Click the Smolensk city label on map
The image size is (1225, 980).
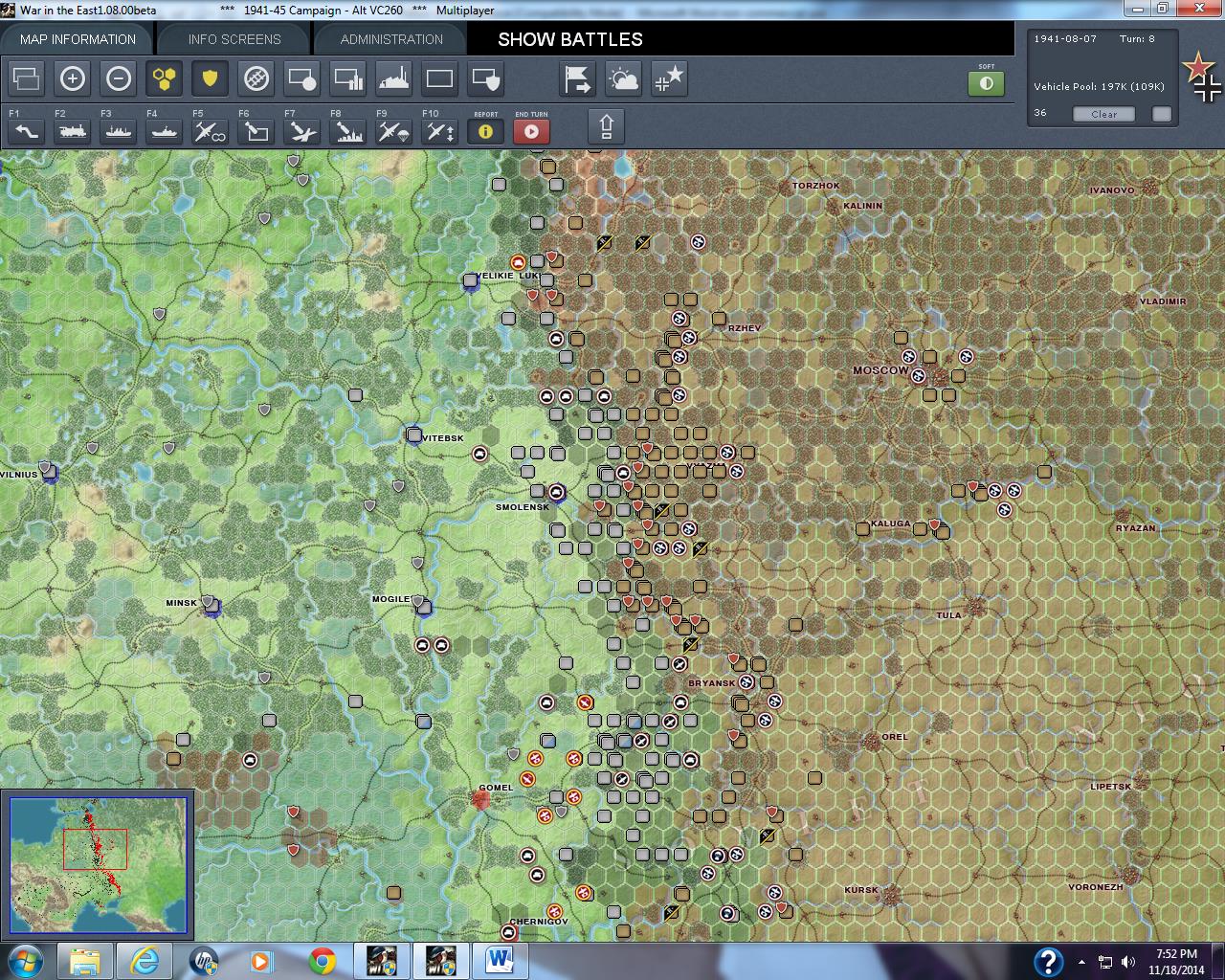click(x=523, y=507)
